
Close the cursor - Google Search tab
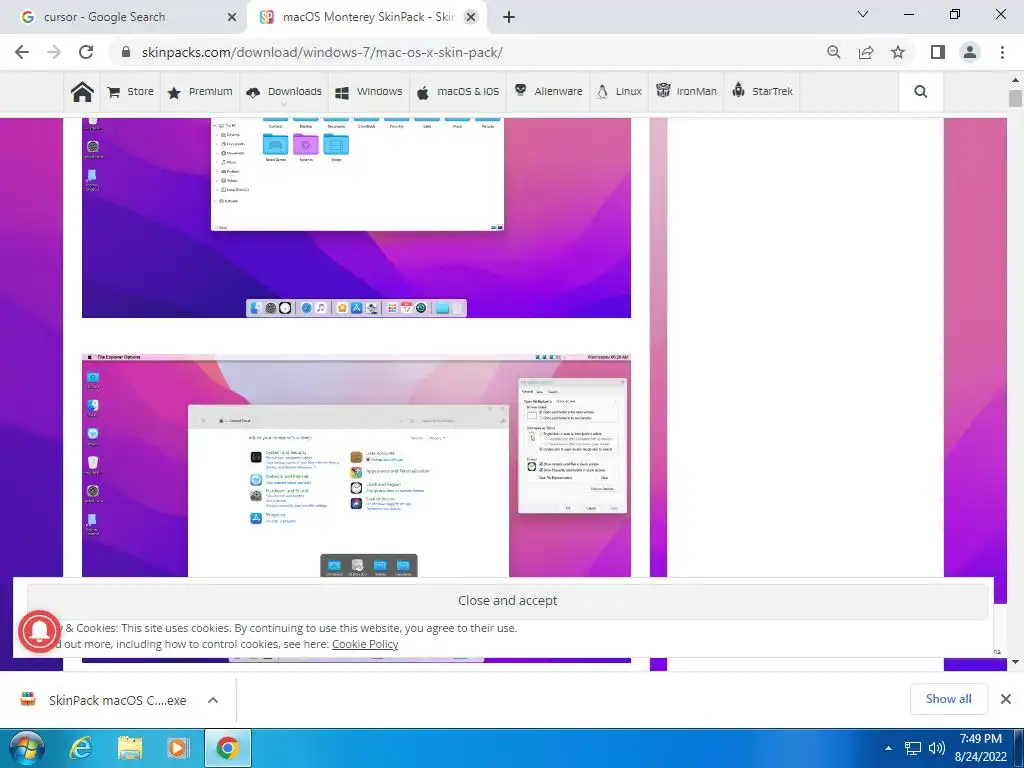click(x=231, y=17)
